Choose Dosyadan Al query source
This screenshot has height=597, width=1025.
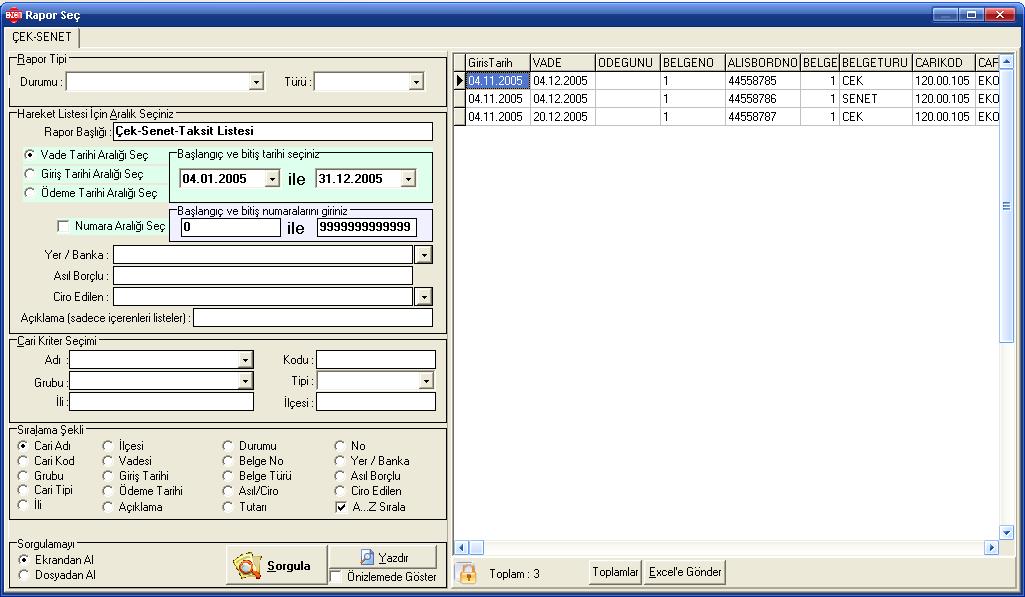pyautogui.click(x=24, y=575)
